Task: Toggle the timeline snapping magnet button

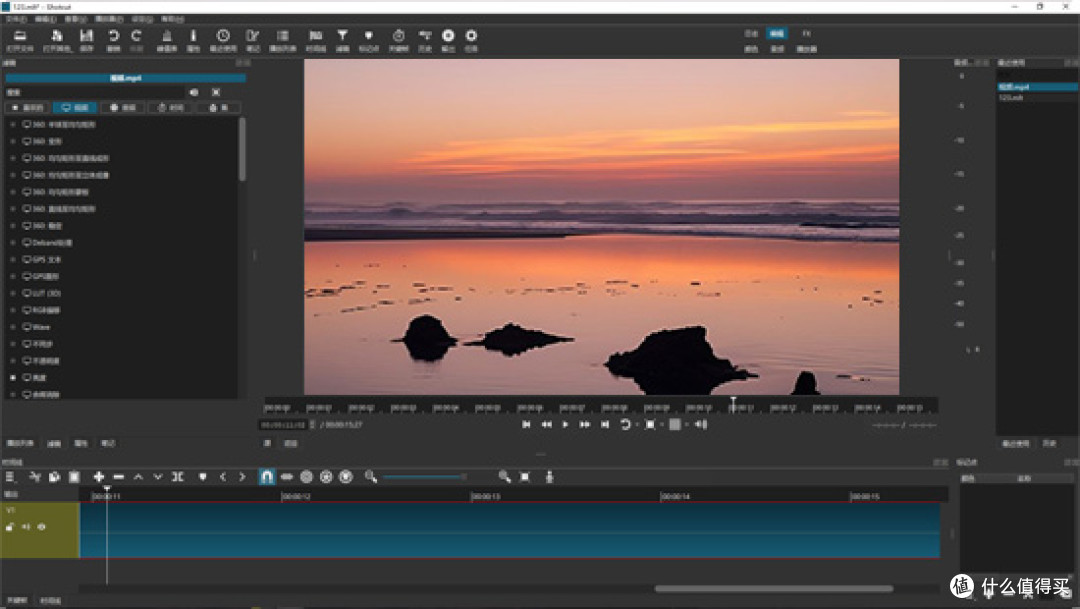Action: (x=267, y=477)
